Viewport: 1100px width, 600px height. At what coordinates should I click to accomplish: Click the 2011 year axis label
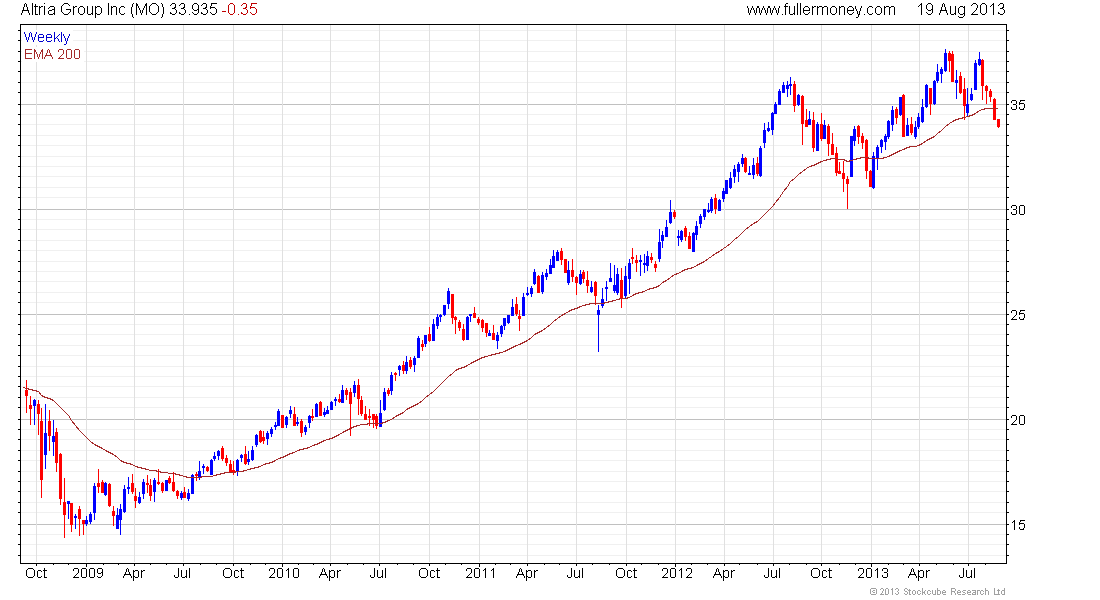coord(481,573)
